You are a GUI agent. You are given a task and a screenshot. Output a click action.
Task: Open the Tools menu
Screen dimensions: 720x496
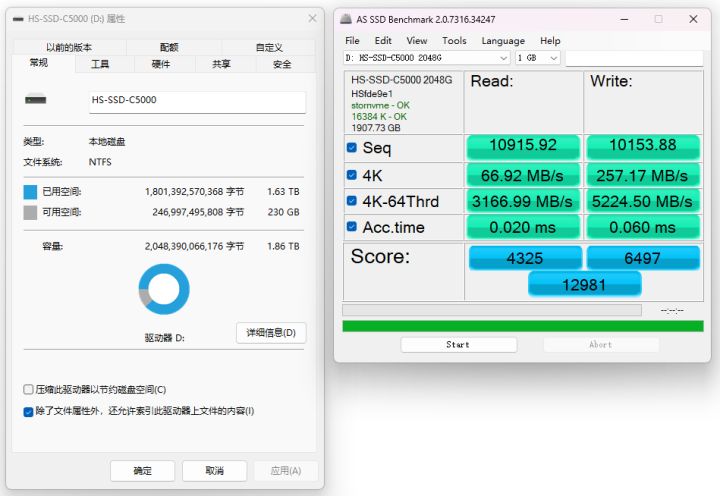[x=454, y=40]
